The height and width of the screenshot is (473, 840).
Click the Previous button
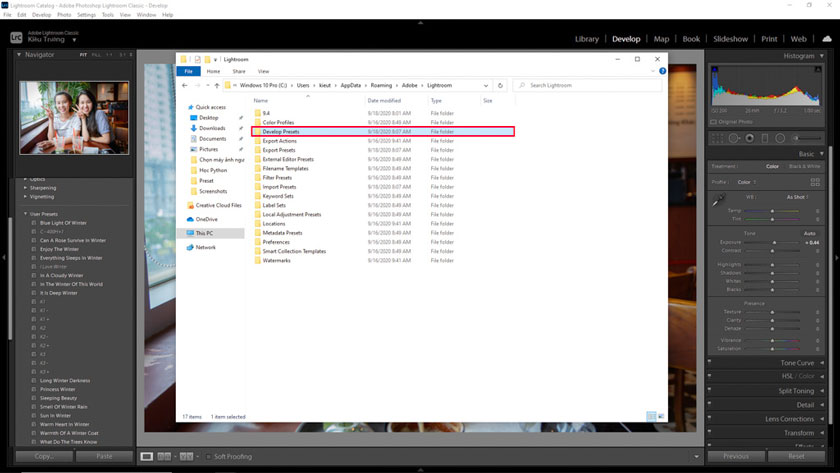pos(736,456)
